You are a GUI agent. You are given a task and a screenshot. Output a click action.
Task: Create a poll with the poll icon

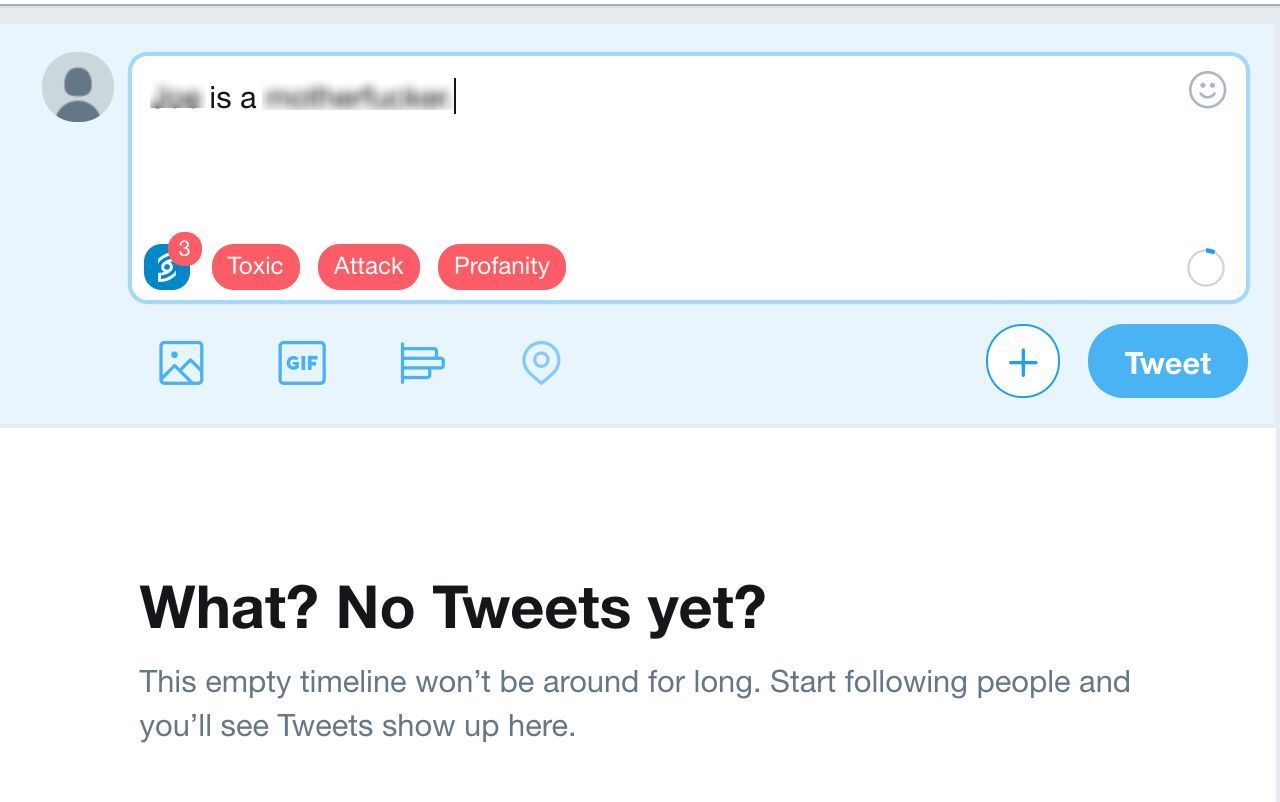422,363
